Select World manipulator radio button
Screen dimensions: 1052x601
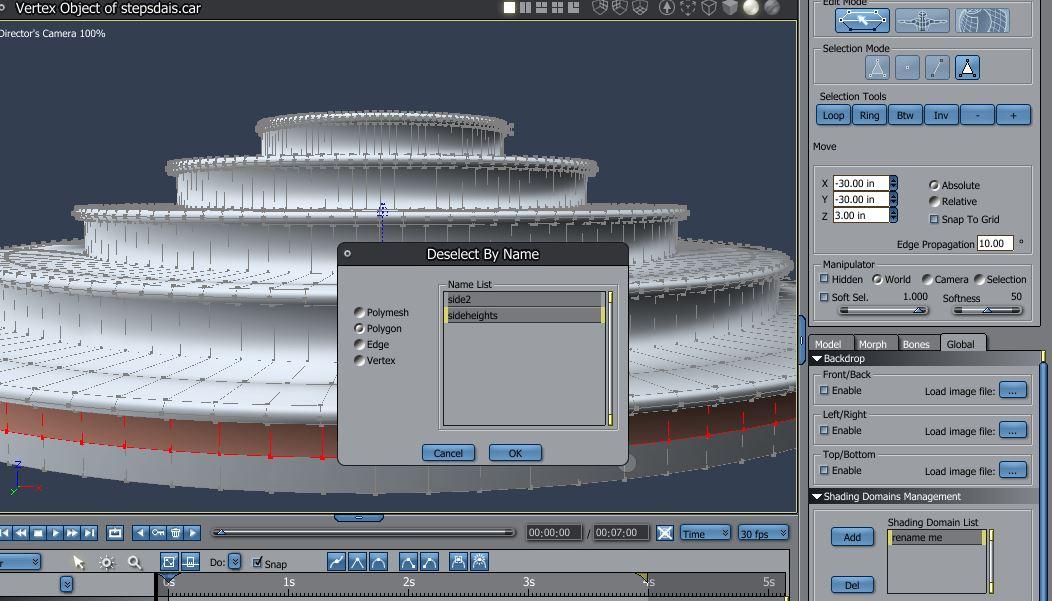click(877, 279)
